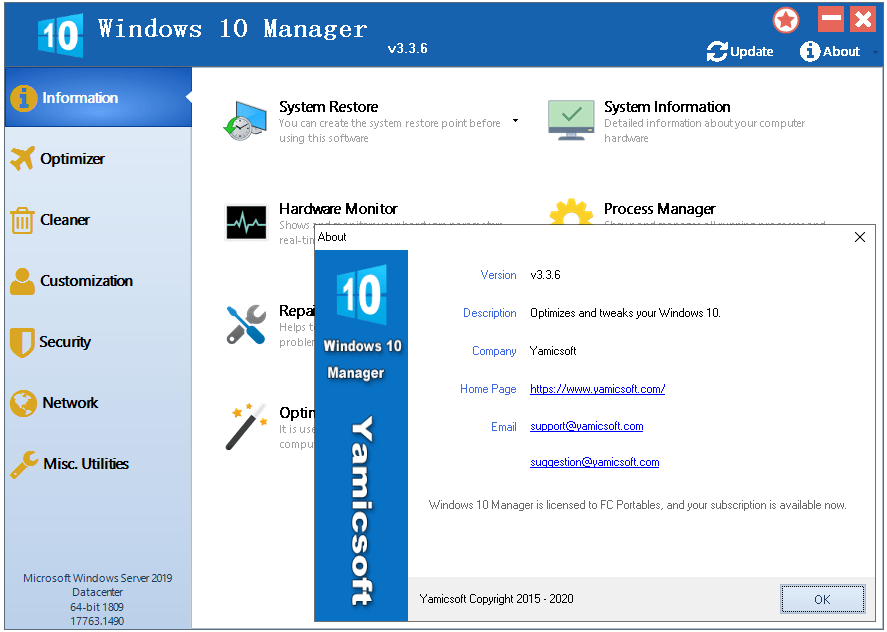
Task: Expand the small arrow next to About
Action: tap(875, 52)
